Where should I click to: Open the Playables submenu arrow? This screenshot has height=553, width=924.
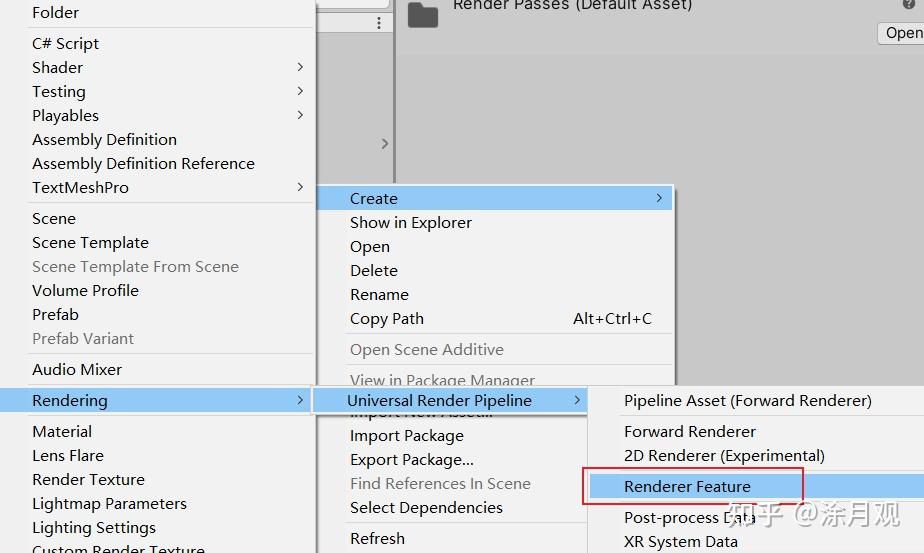pyautogui.click(x=300, y=115)
